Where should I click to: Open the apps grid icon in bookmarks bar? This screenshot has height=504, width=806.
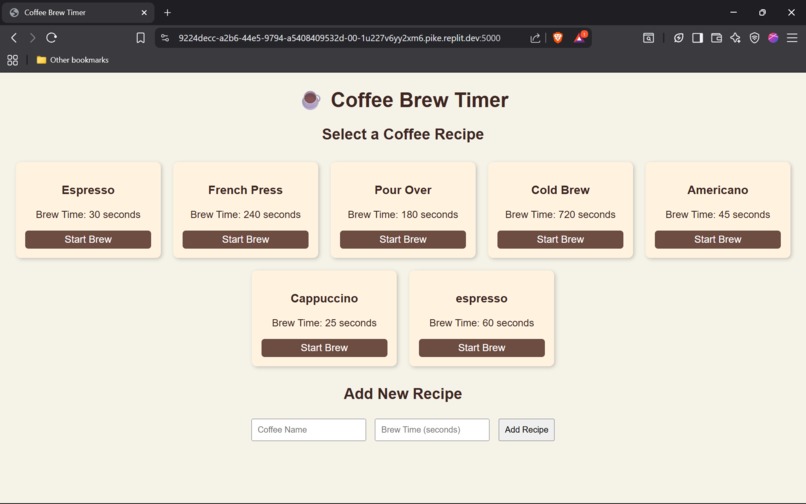click(12, 60)
